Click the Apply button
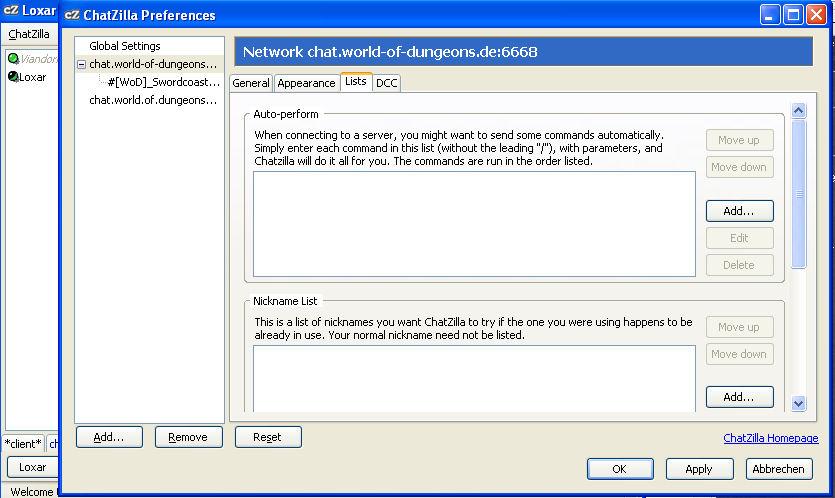835x498 pixels. pyautogui.click(x=698, y=469)
